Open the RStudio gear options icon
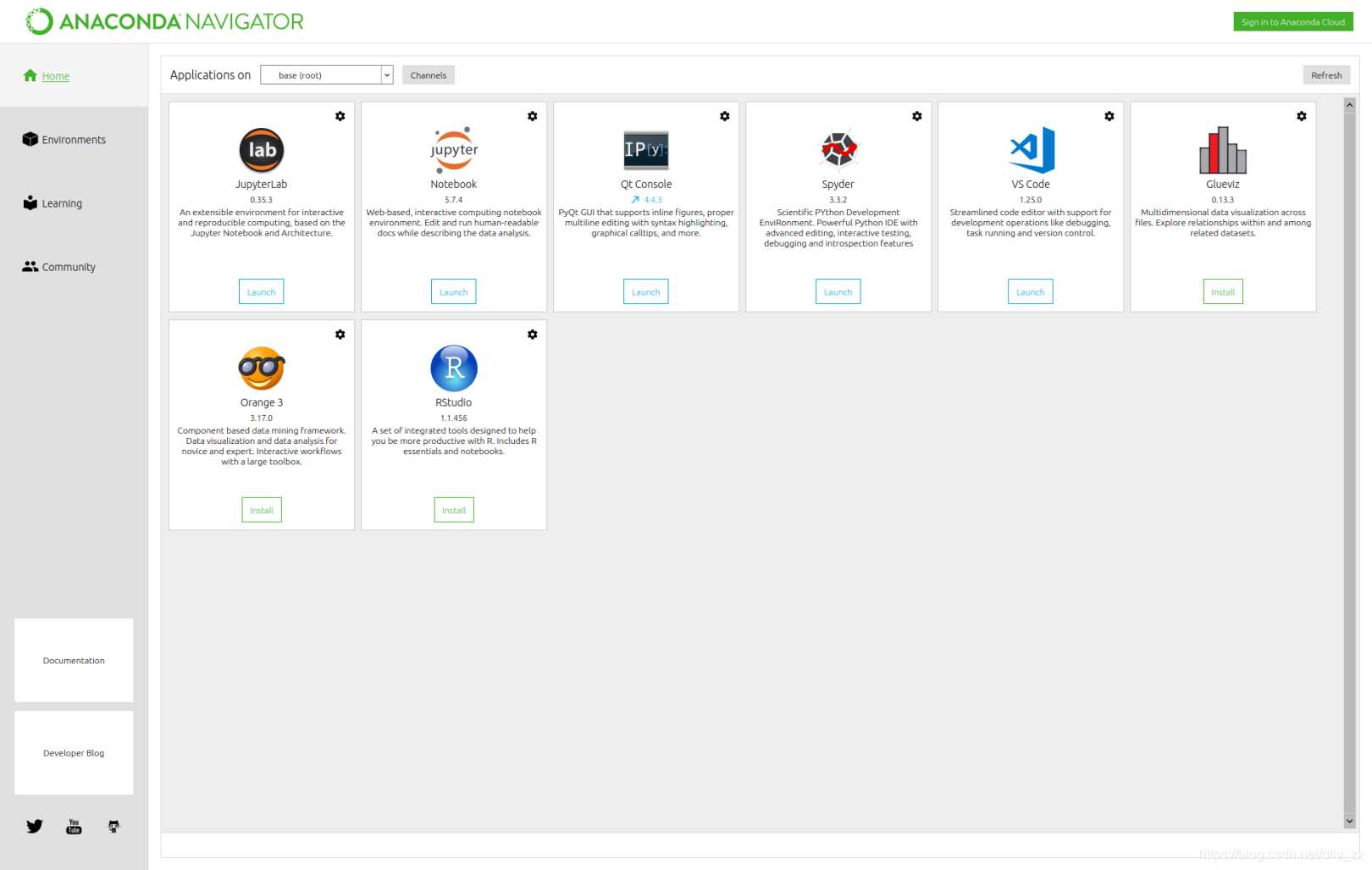 point(532,335)
